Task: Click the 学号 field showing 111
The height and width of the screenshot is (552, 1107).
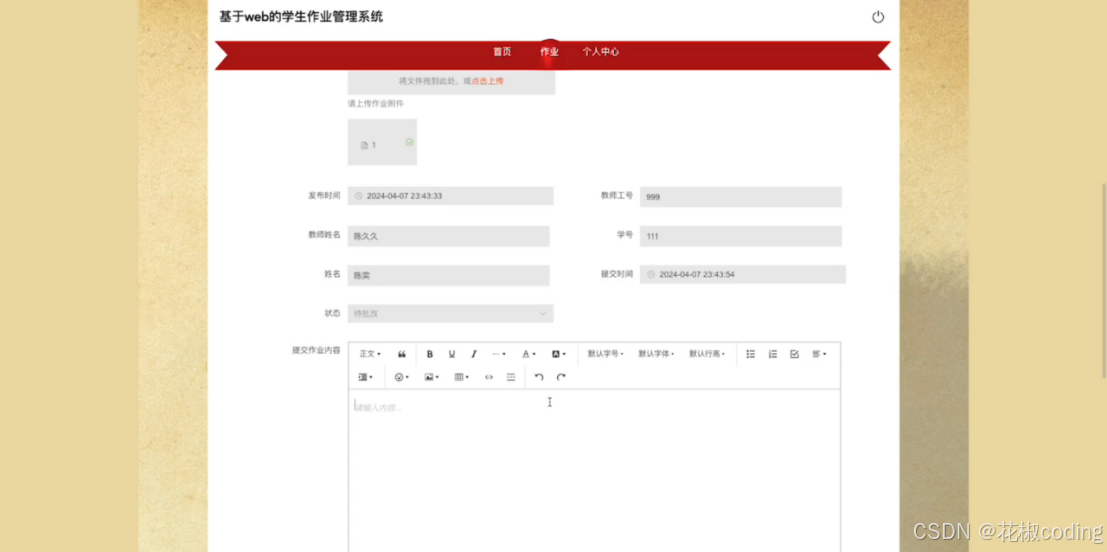Action: [741, 236]
